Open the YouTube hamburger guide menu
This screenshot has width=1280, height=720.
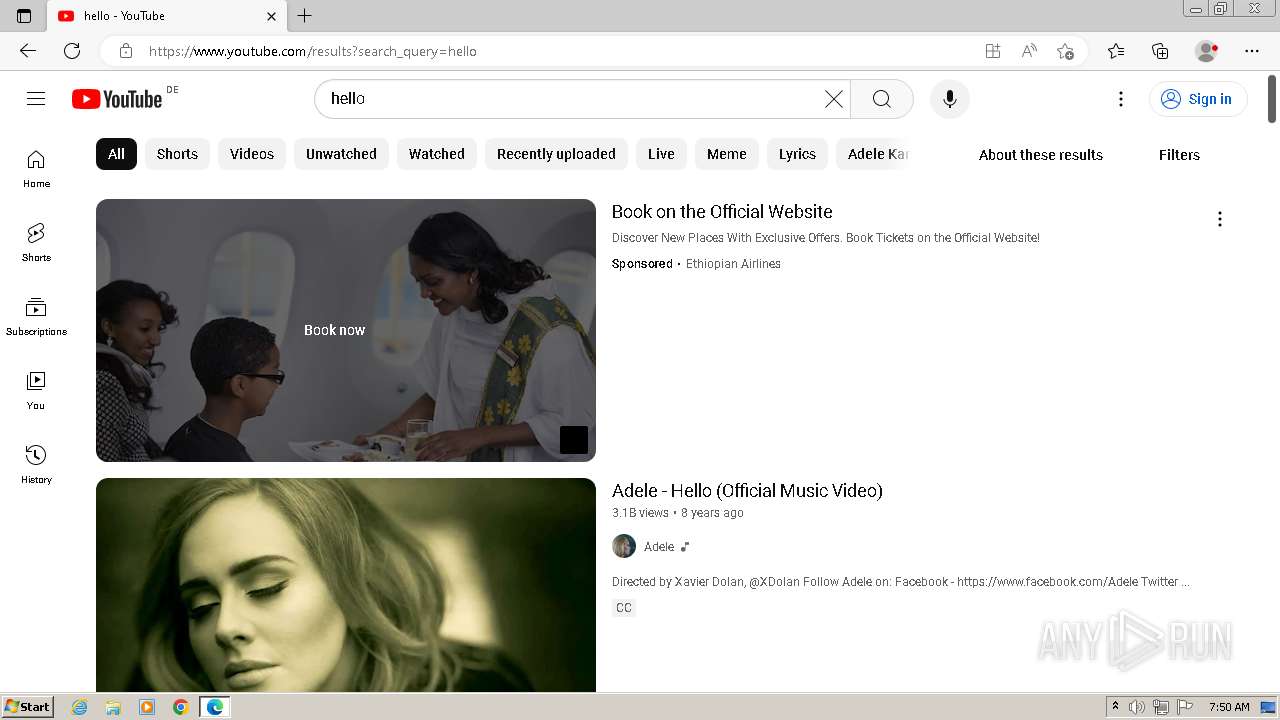(36, 98)
